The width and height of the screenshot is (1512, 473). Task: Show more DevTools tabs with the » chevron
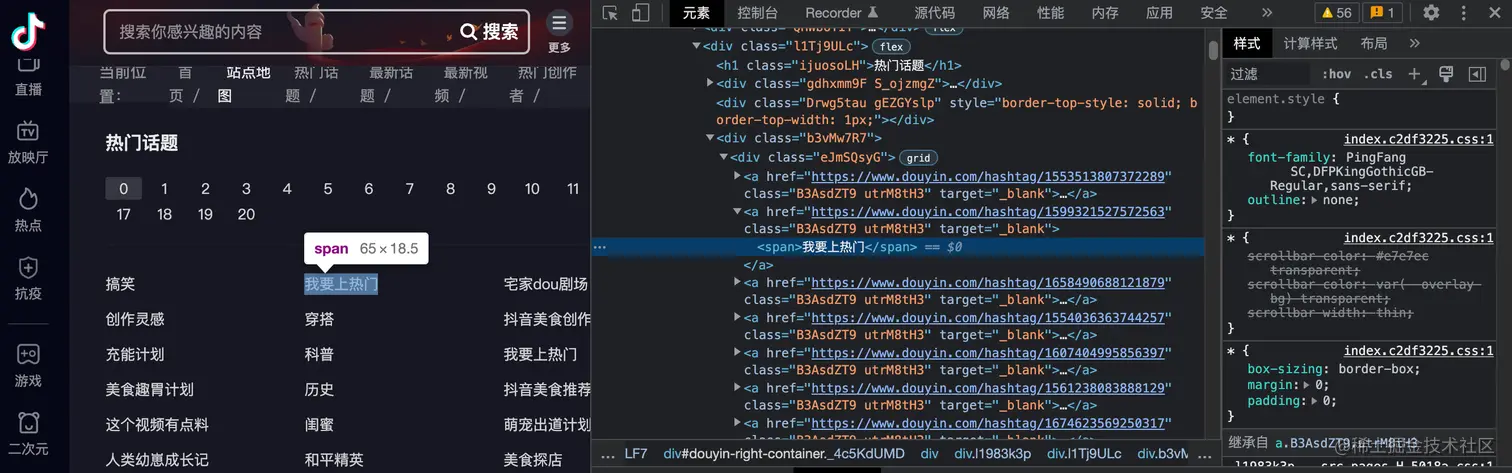(x=1267, y=12)
